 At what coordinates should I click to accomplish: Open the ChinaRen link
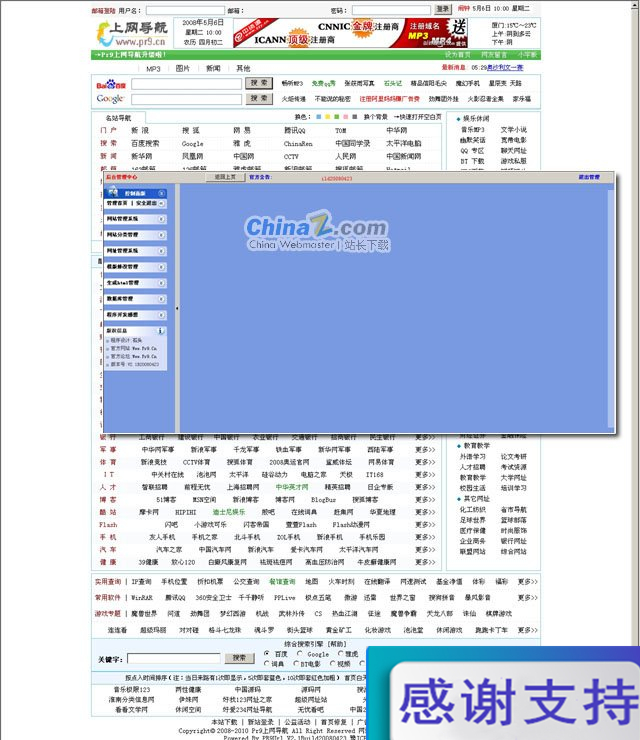298,143
